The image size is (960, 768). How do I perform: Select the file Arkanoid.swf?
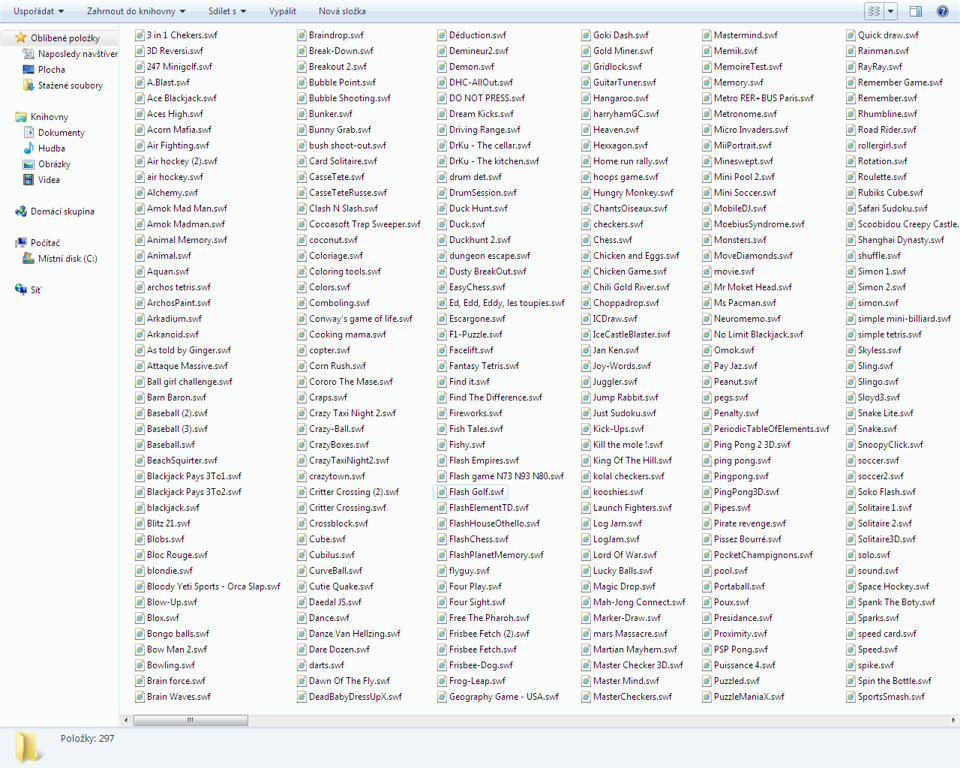(167, 334)
